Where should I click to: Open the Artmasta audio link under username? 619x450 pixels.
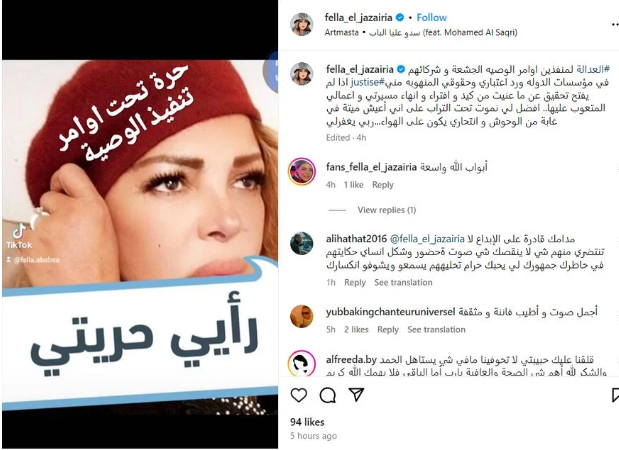(x=341, y=32)
